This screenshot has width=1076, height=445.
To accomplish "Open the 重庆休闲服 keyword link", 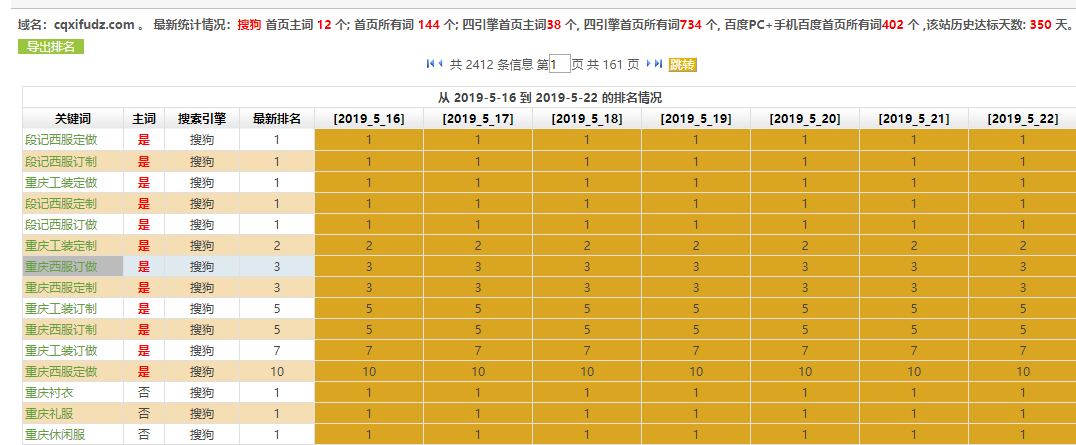I will [55, 434].
